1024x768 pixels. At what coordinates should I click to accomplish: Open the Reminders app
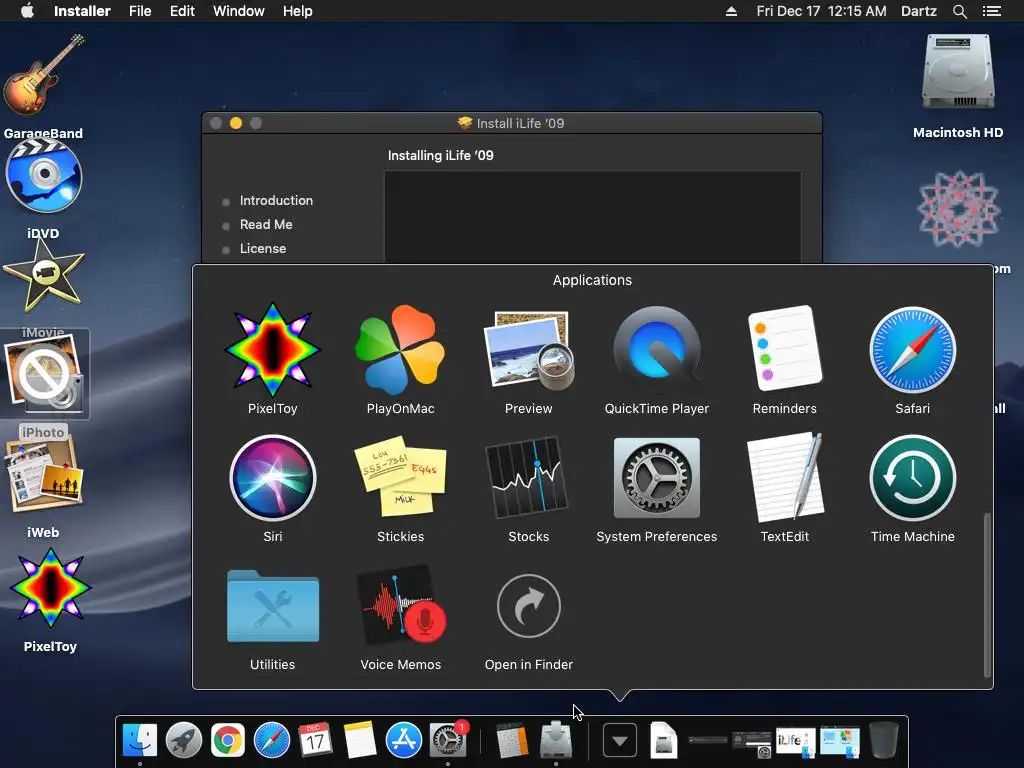[x=784, y=348]
